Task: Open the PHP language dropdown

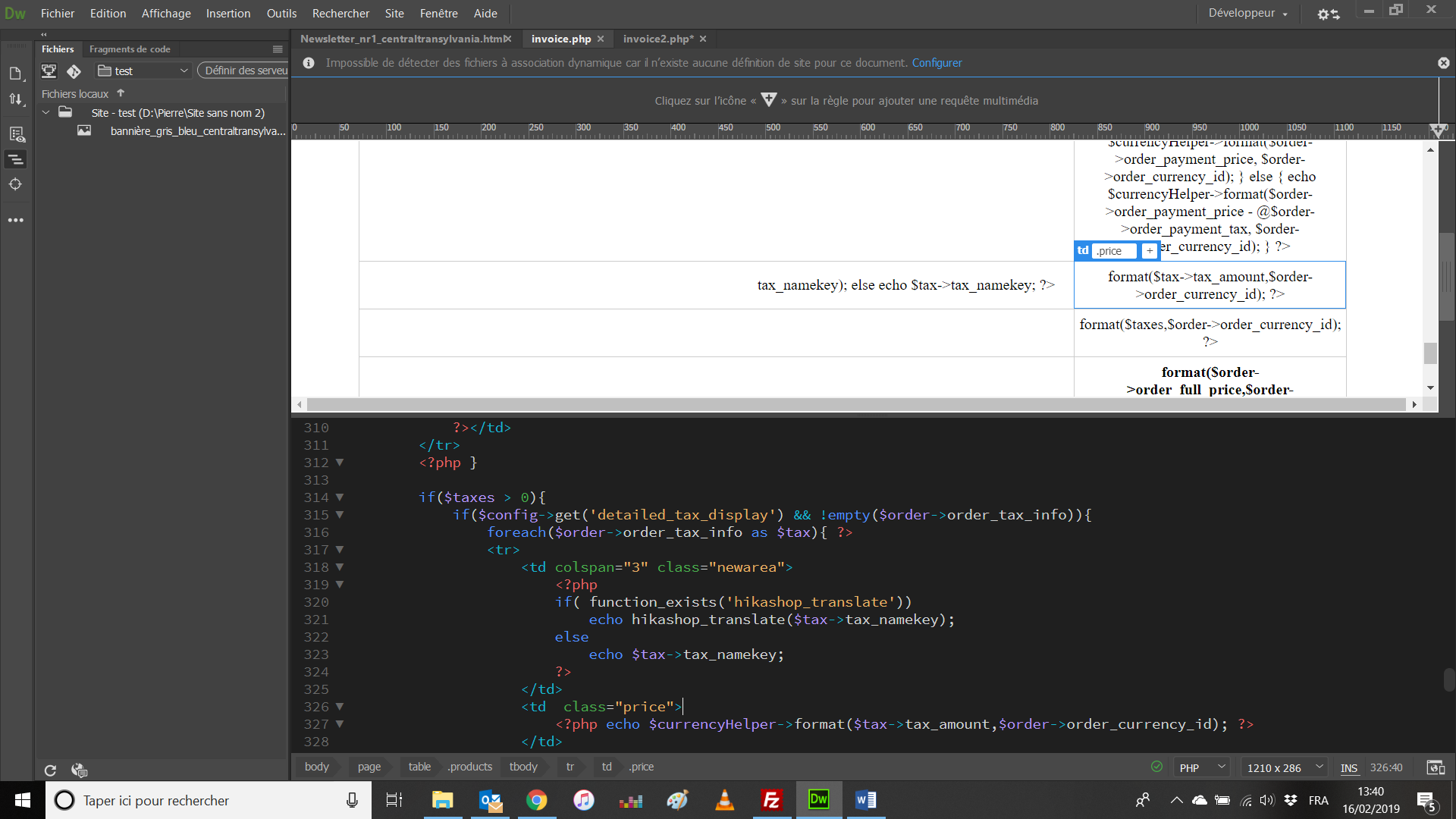Action: click(x=1202, y=767)
